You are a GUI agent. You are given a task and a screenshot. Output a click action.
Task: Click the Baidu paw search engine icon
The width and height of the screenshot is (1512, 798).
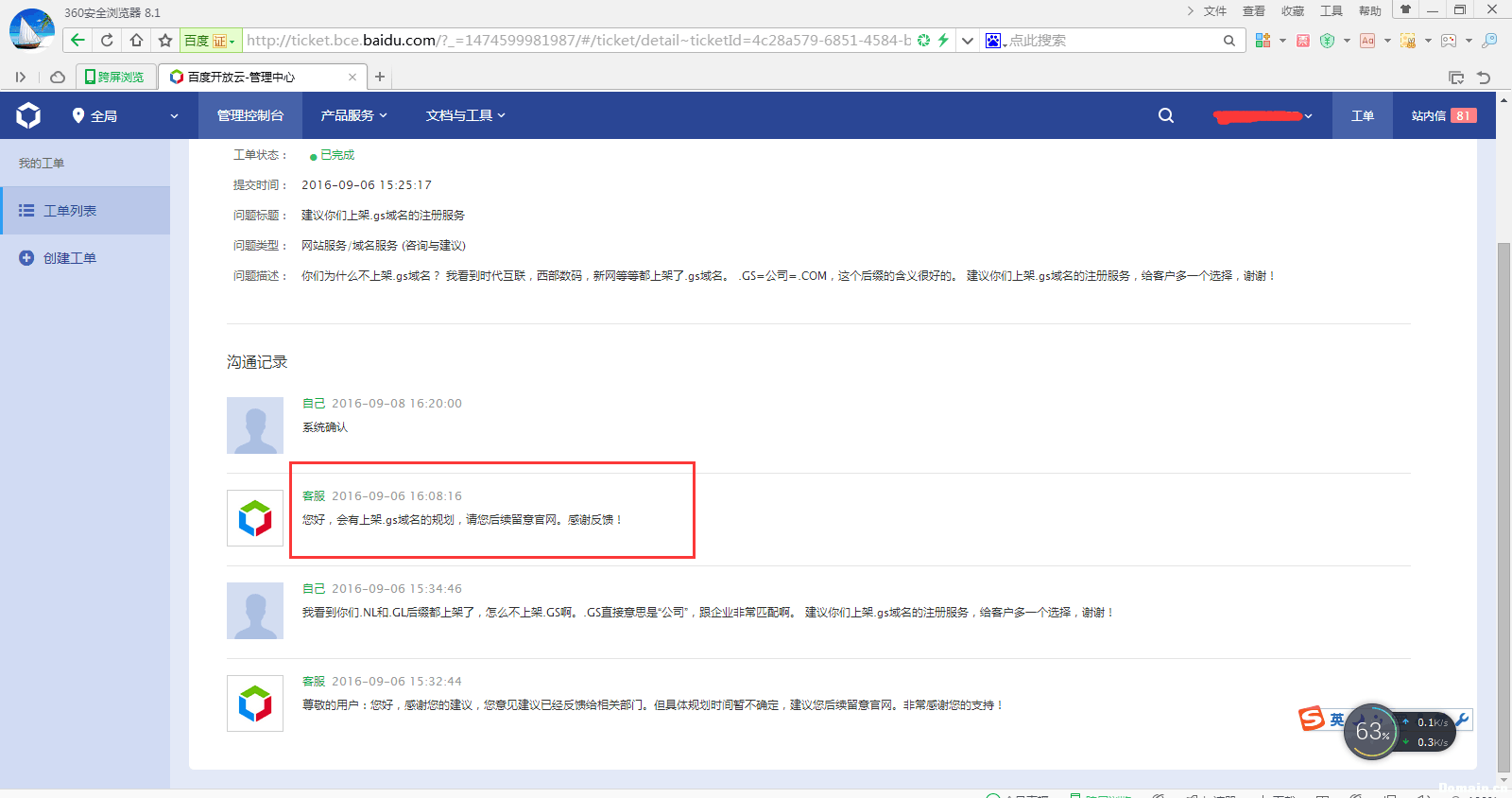point(993,41)
